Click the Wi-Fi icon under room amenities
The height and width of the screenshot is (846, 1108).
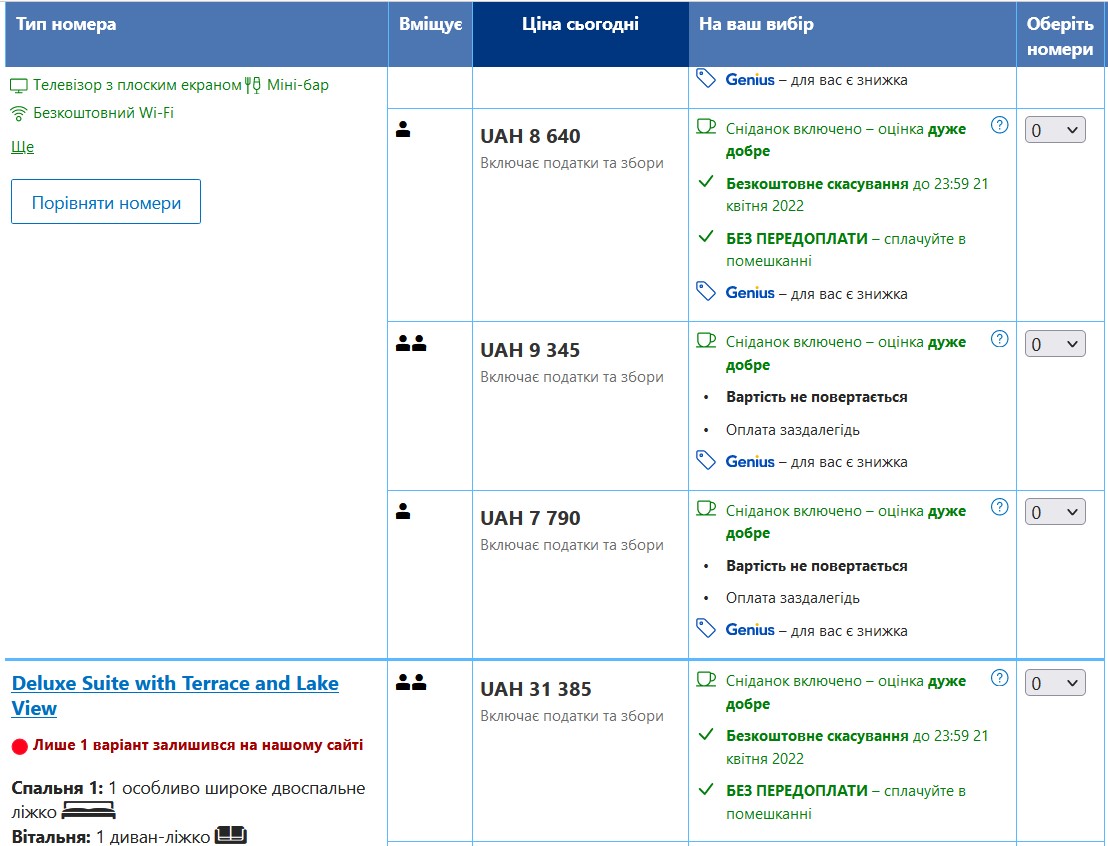click(x=19, y=113)
